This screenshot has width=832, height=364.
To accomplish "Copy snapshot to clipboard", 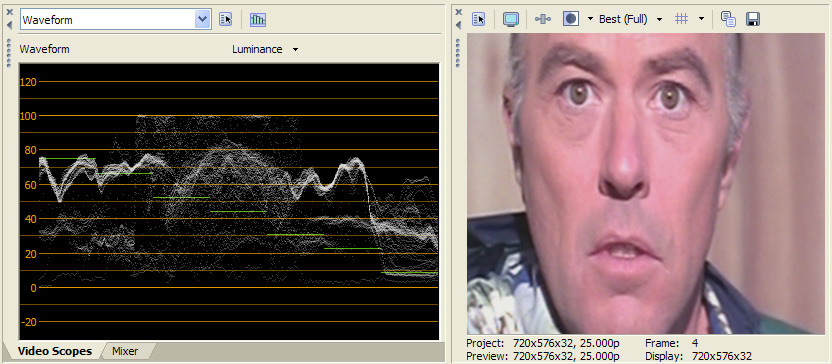I will (728, 19).
